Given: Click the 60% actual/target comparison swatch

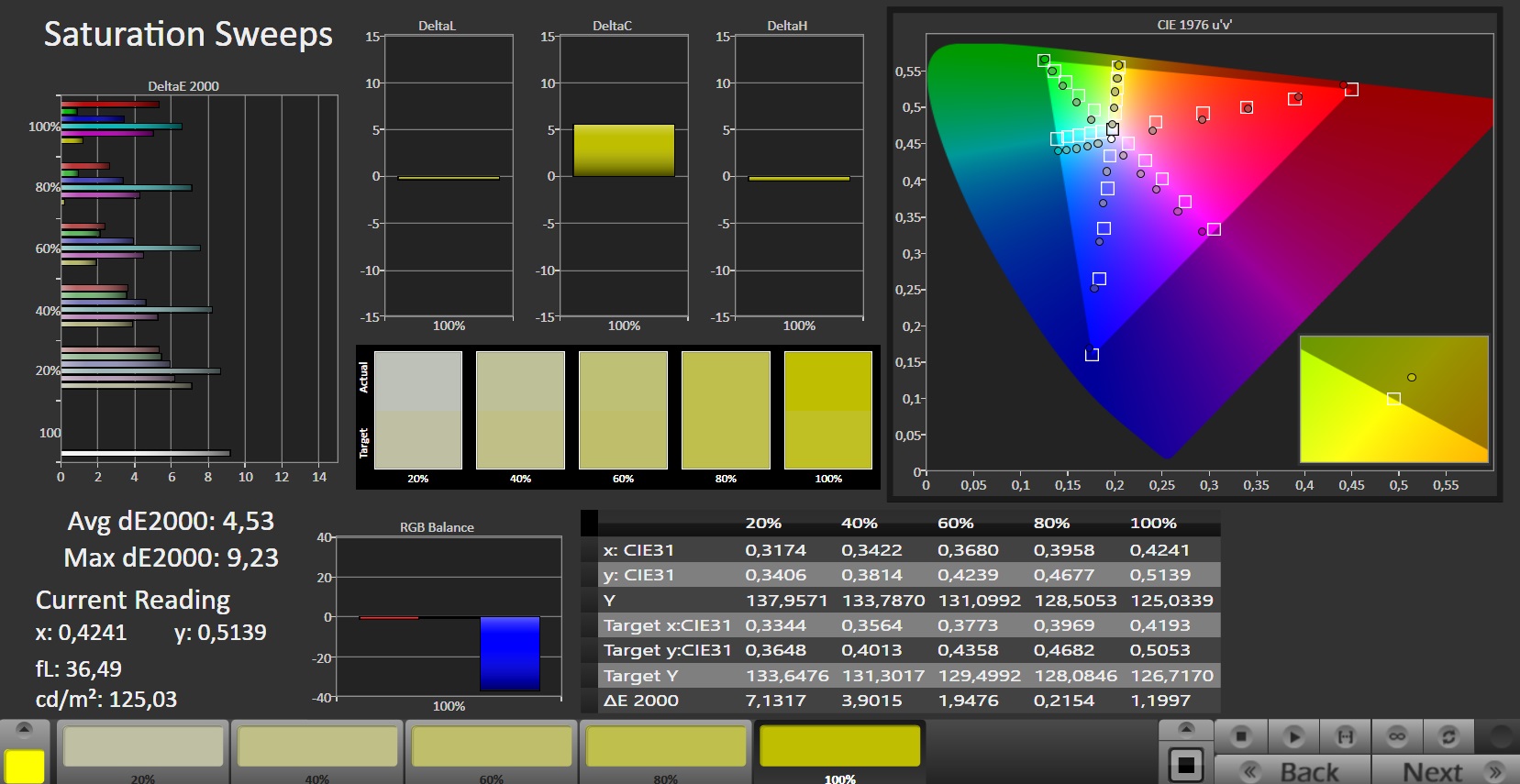Looking at the screenshot, I should coord(623,410).
